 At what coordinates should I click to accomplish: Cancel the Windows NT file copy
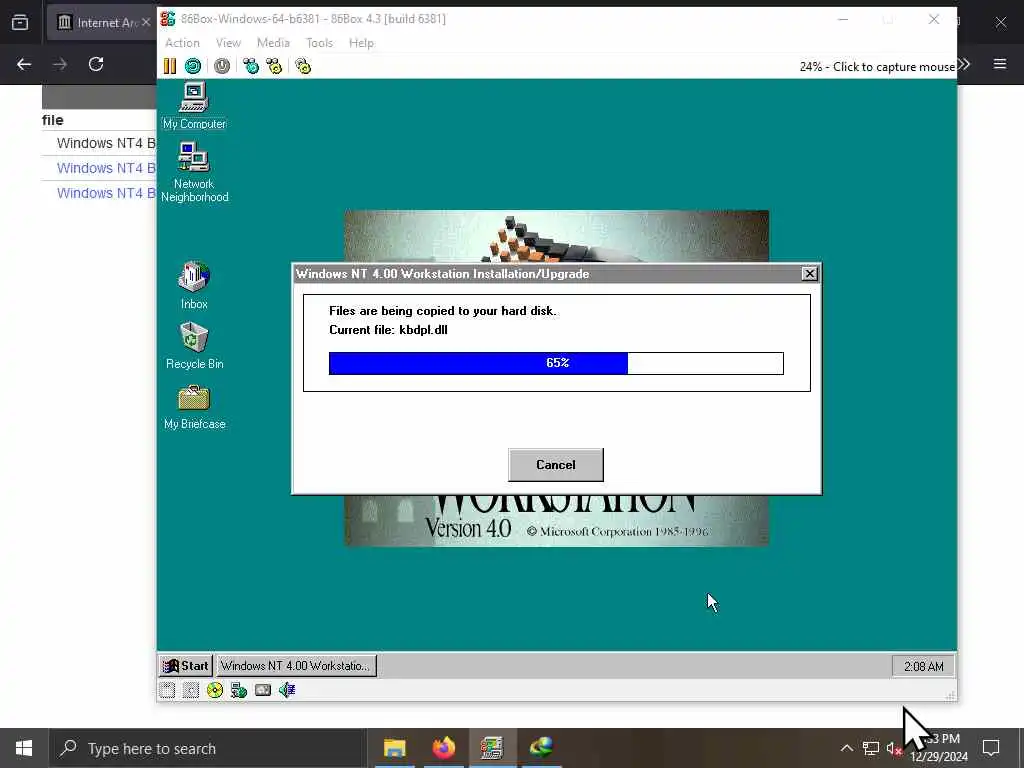tap(556, 465)
